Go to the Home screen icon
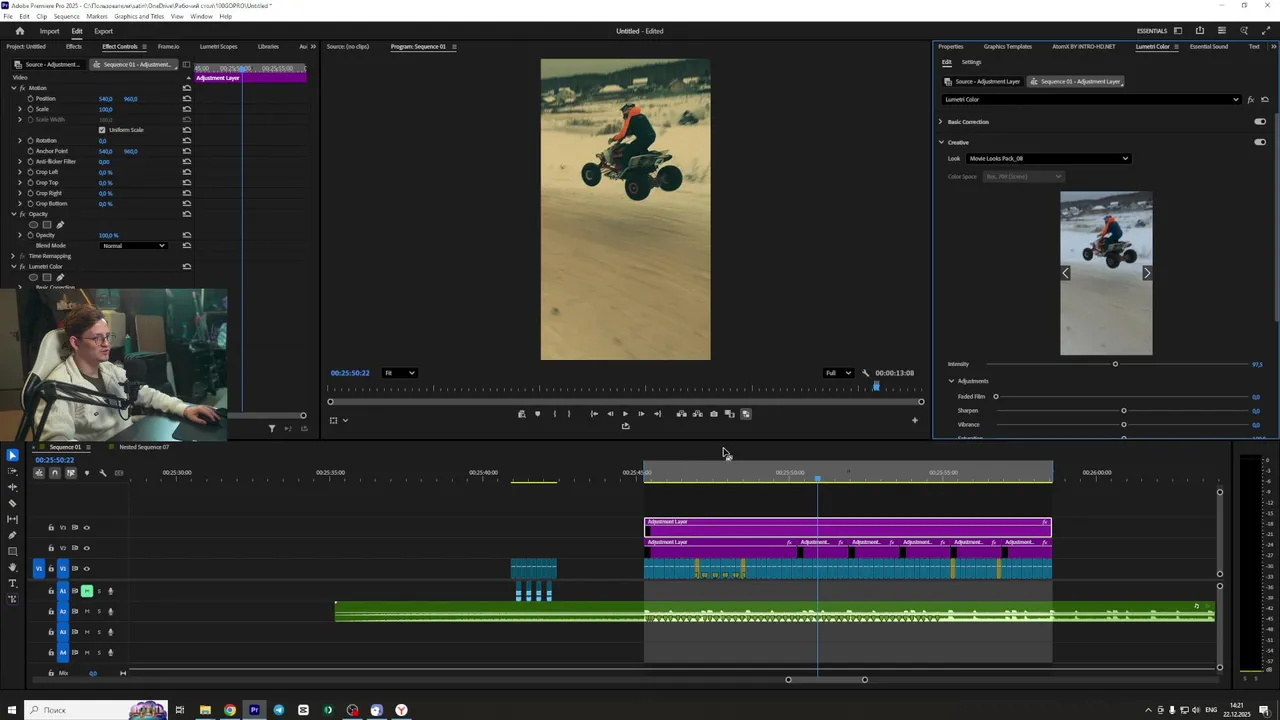This screenshot has width=1280, height=720. 19,31
